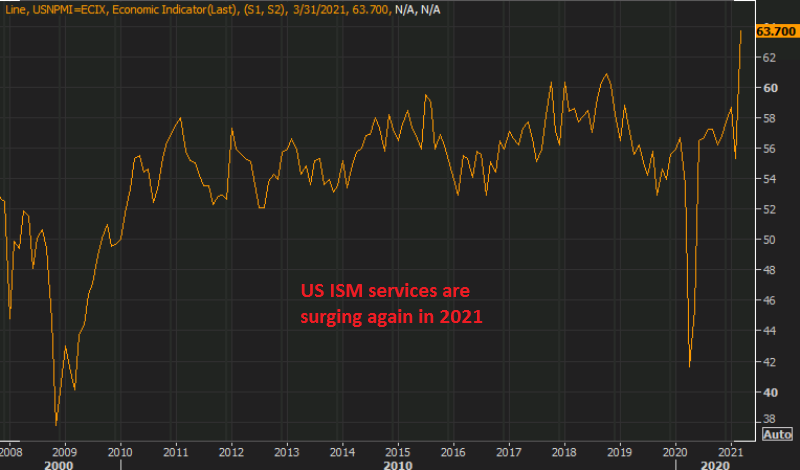The width and height of the screenshot is (800, 470).
Task: Click the 58 value on price axis
Action: [x=769, y=118]
